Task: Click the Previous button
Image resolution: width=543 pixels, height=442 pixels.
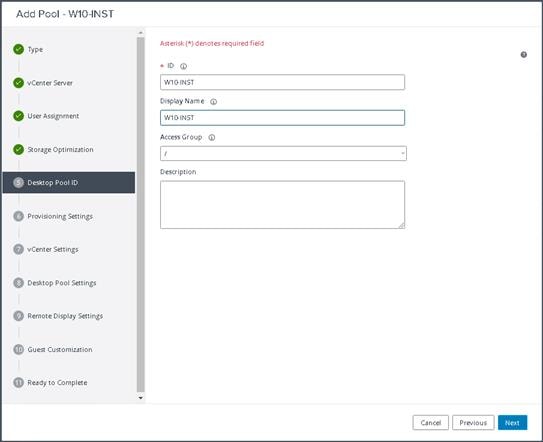Action: tap(473, 423)
